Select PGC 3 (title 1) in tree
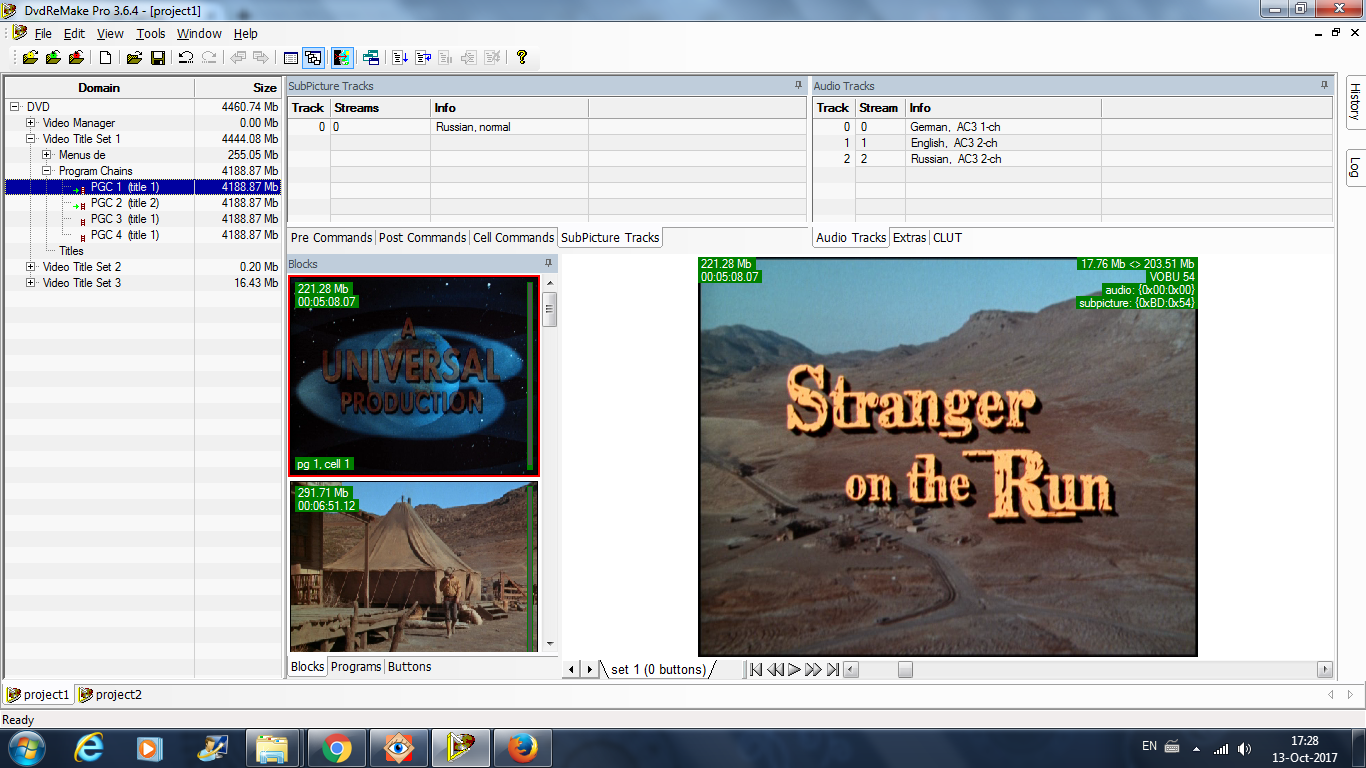This screenshot has width=1366, height=768. coord(124,219)
